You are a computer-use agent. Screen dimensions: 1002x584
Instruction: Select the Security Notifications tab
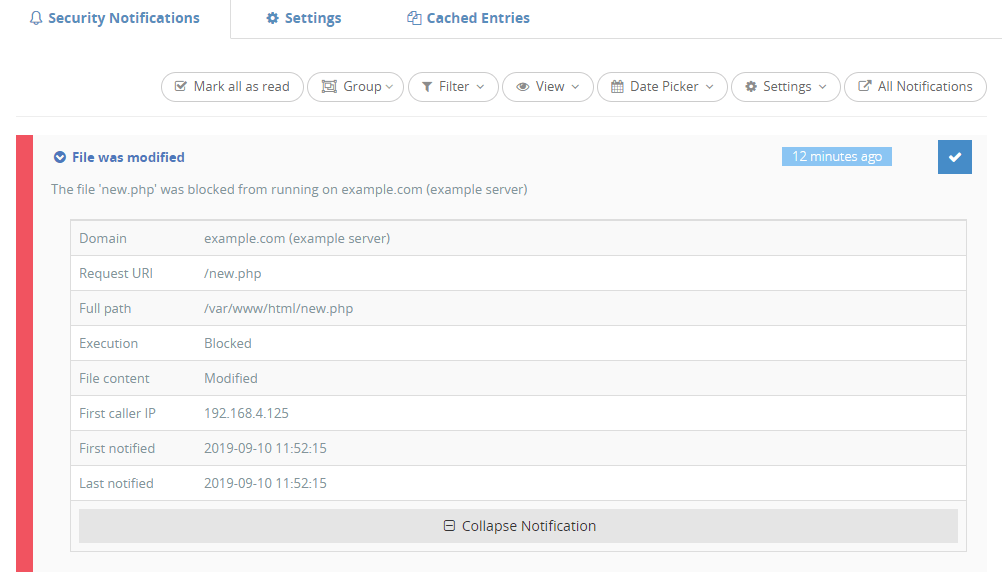click(115, 18)
